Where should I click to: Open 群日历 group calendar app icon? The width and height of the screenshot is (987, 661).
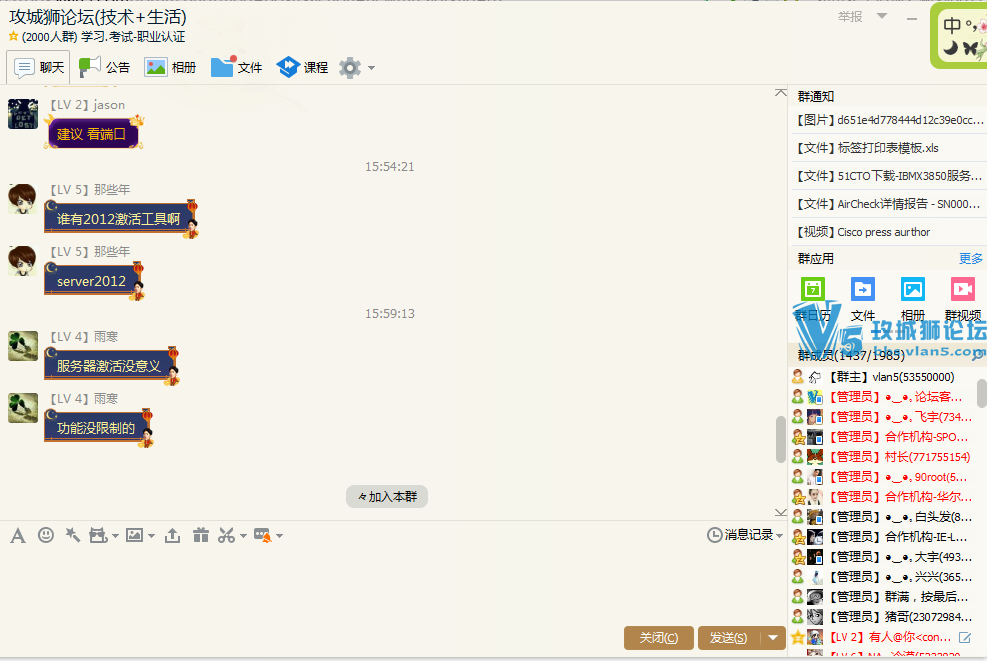[x=812, y=297]
